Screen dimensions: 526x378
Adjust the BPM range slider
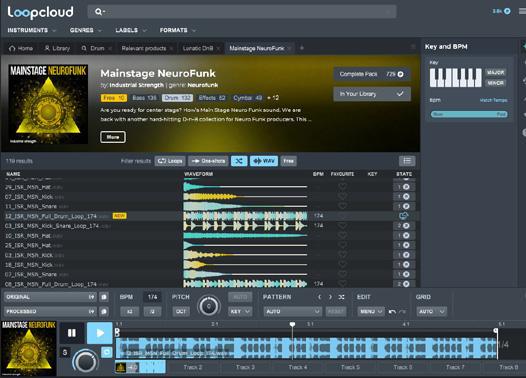(469, 114)
